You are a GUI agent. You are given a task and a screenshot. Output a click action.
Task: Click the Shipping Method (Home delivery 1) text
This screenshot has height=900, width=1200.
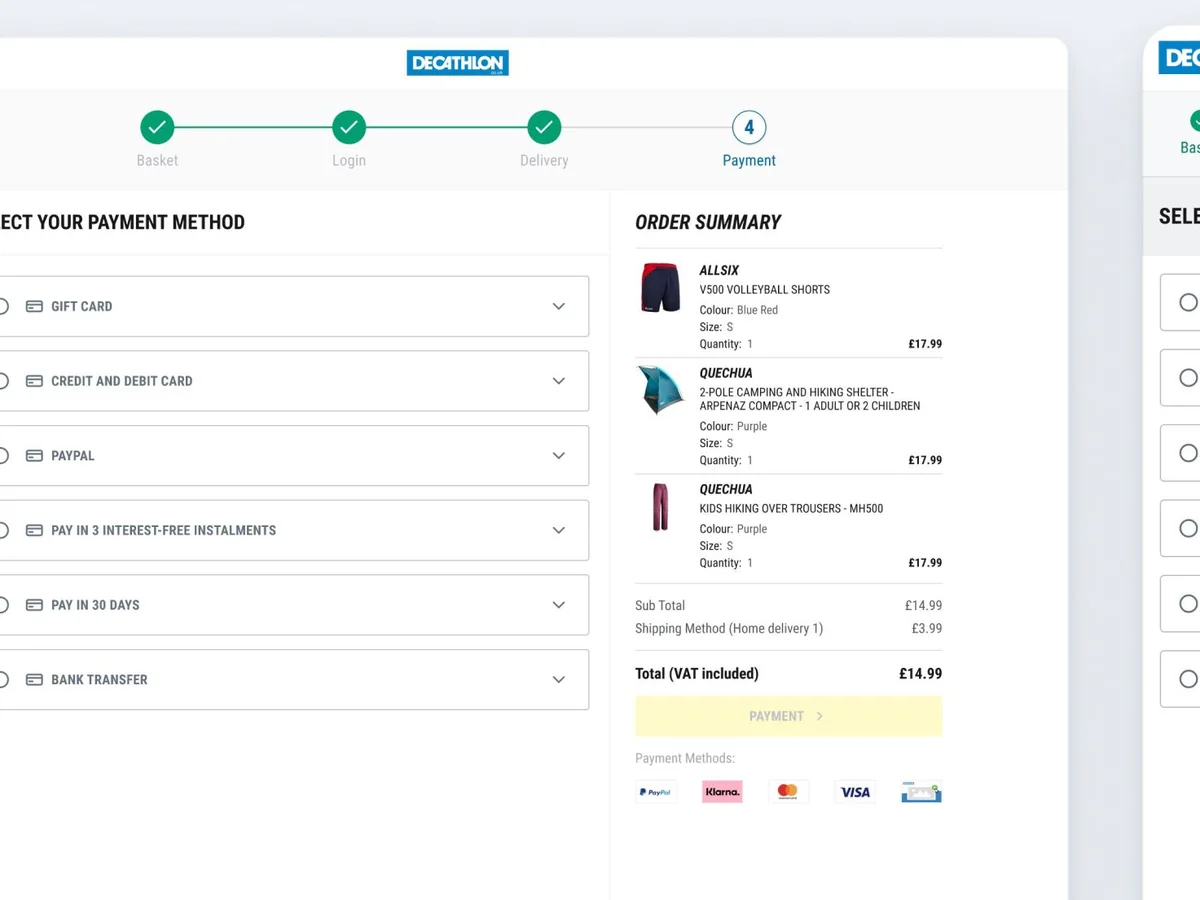(729, 628)
